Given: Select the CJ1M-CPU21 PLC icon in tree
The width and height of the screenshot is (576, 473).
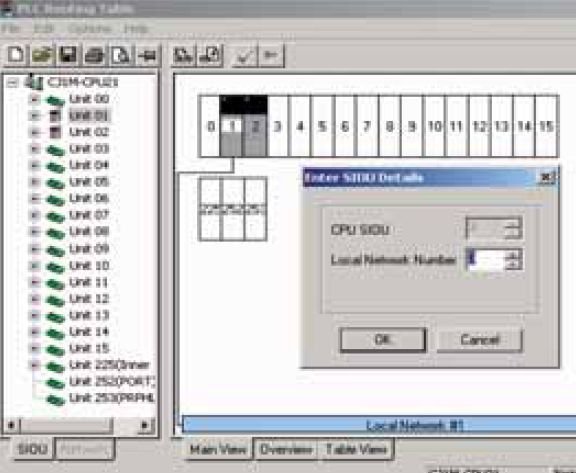Looking at the screenshot, I should [x=33, y=82].
